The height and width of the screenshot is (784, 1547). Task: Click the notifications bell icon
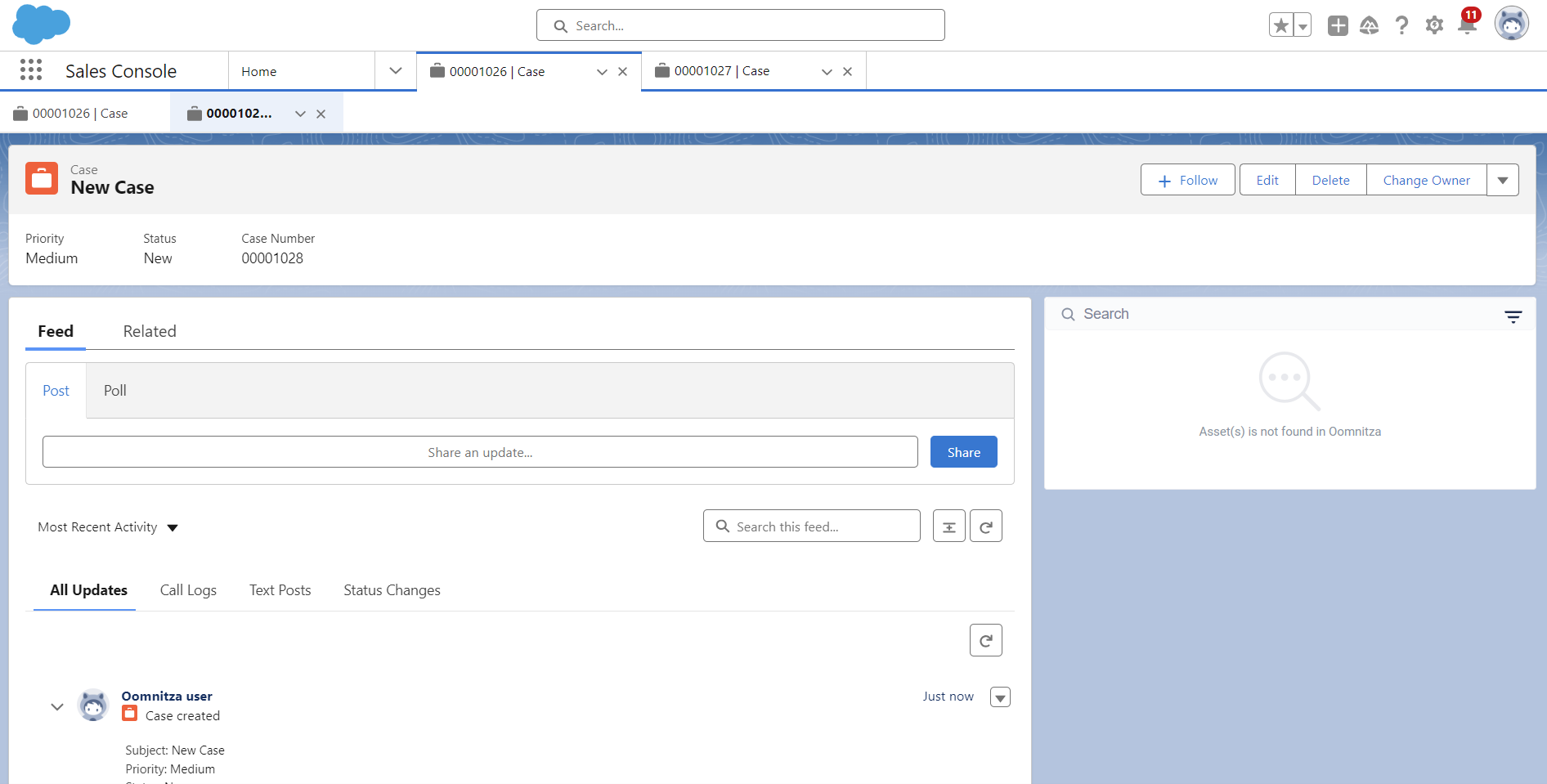(x=1467, y=25)
